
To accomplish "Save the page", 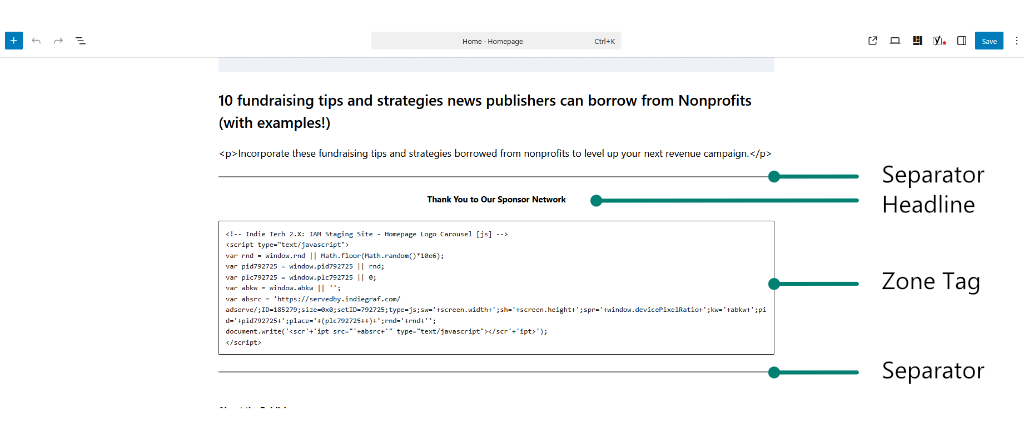I will tap(988, 41).
